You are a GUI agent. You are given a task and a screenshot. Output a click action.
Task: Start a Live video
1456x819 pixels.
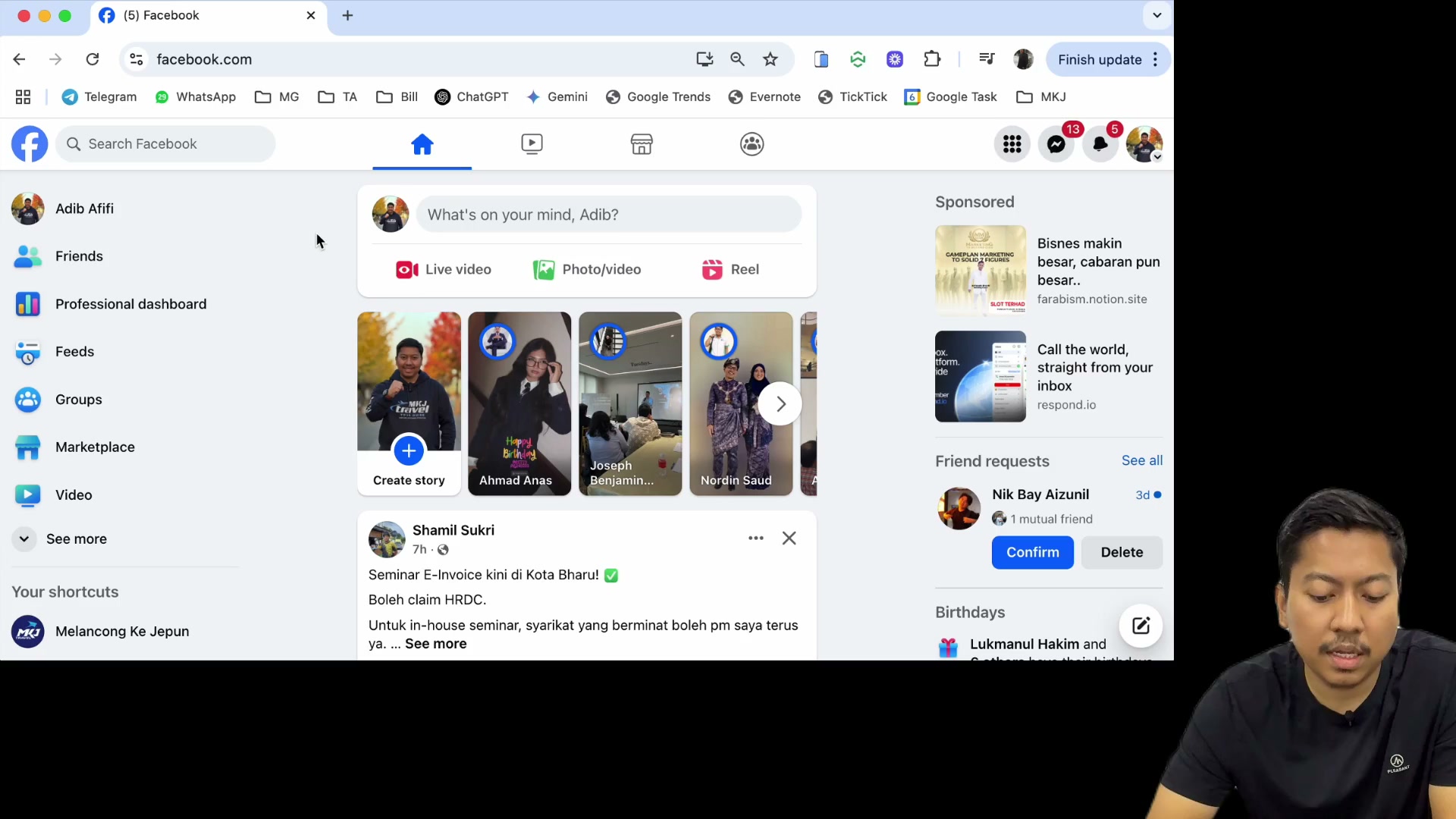point(444,269)
